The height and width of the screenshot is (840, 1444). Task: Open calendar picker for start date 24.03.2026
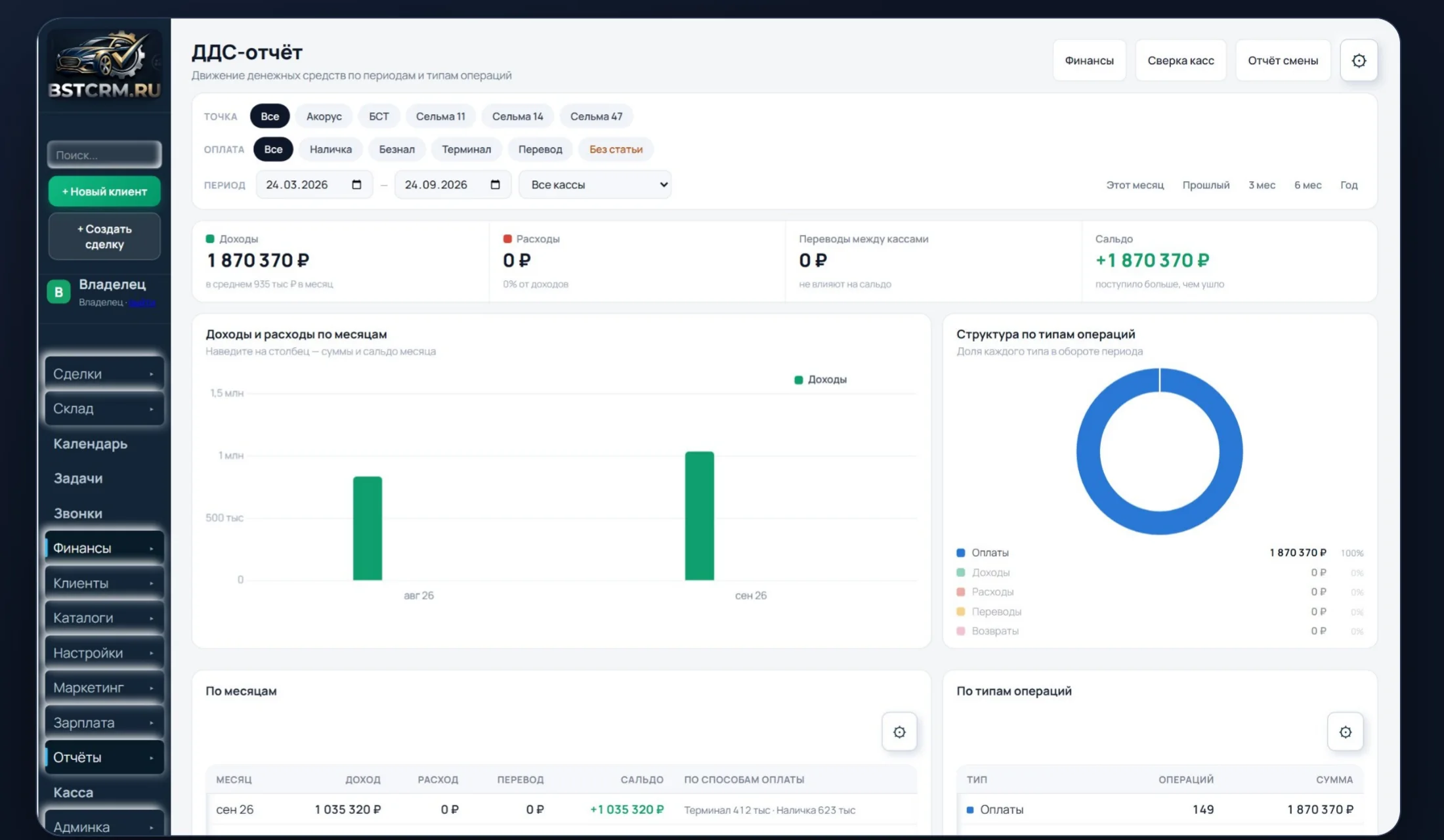356,184
